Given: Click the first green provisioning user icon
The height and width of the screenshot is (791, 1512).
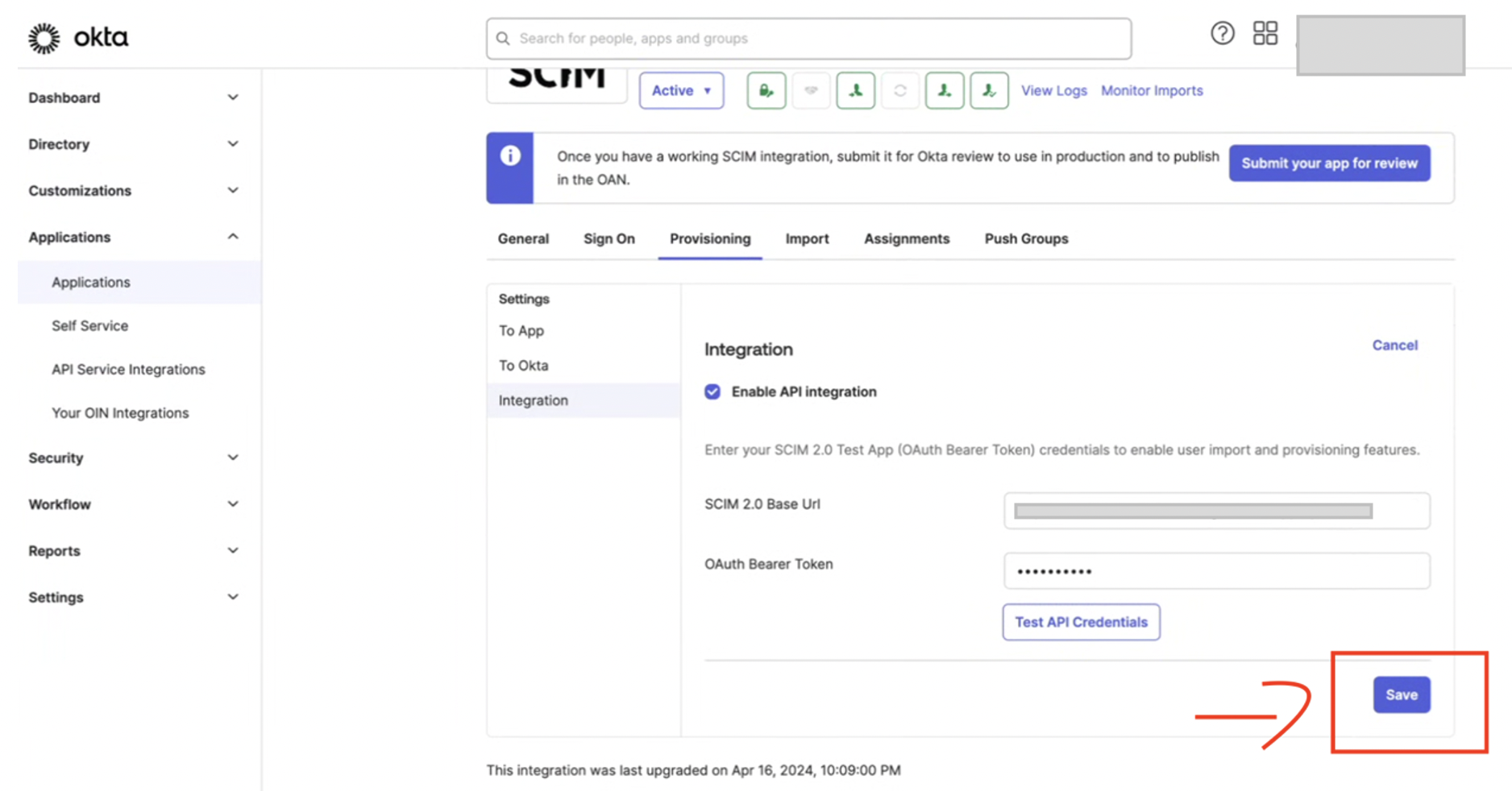Looking at the screenshot, I should (x=855, y=90).
